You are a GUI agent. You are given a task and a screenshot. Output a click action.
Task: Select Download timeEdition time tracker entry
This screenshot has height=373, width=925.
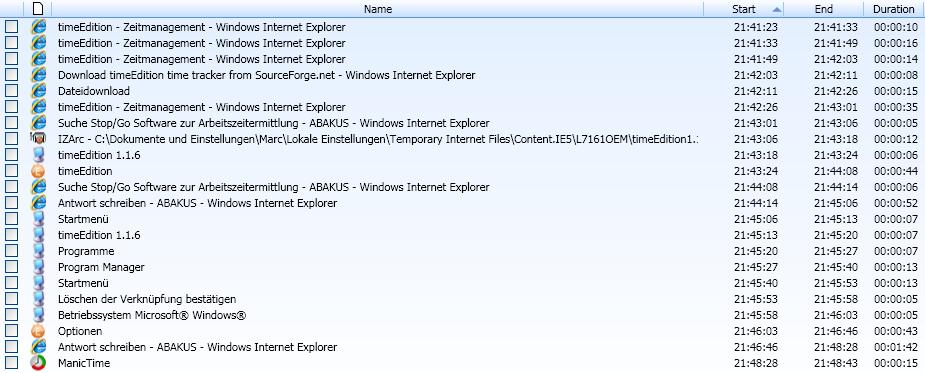click(267, 75)
